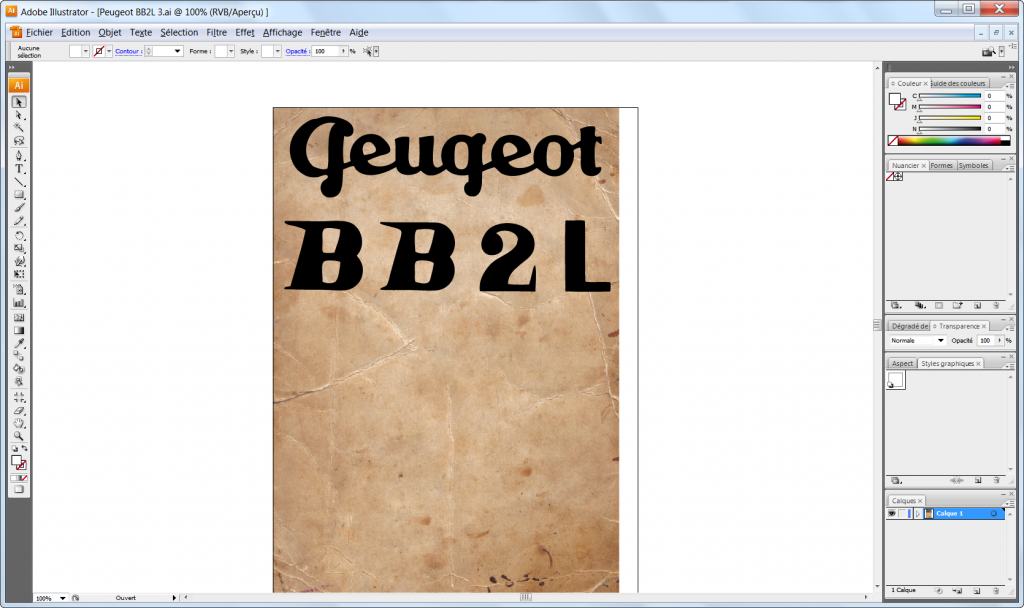Open the Fenêtre menu

(x=325, y=32)
